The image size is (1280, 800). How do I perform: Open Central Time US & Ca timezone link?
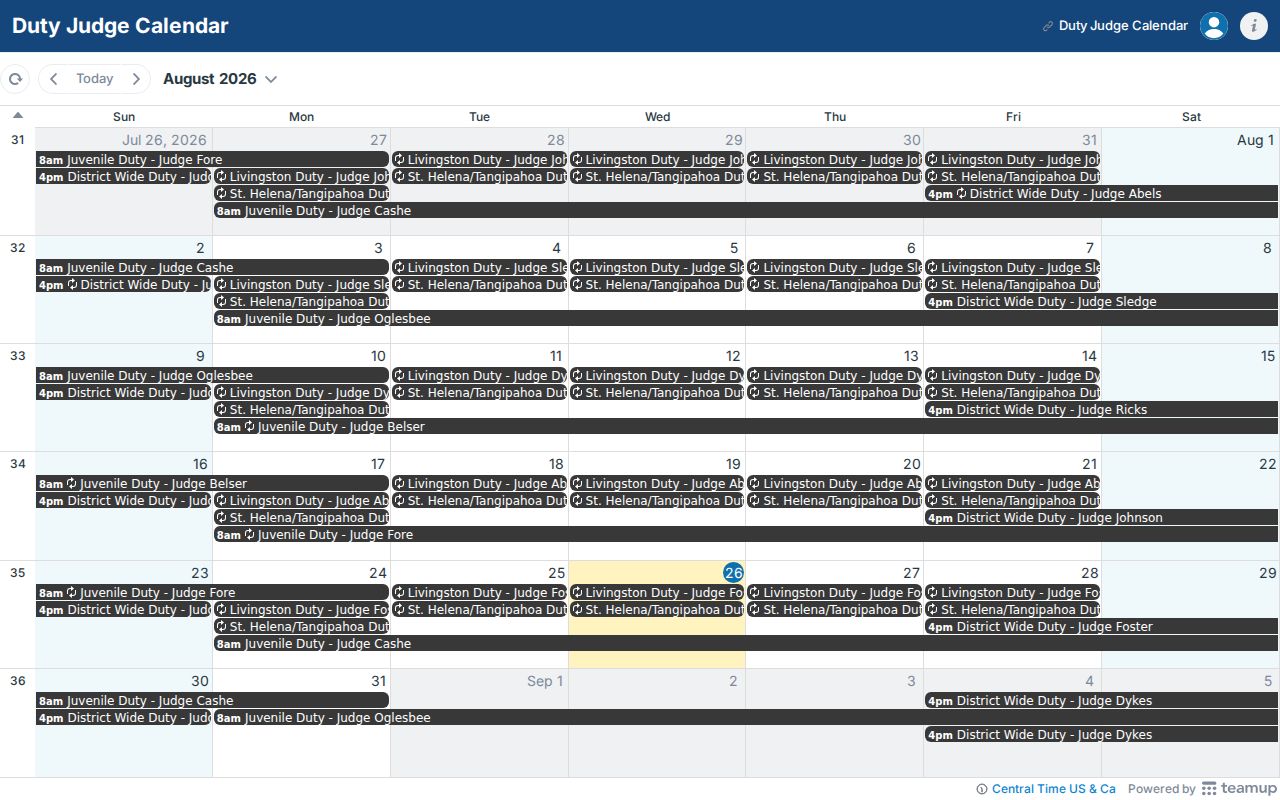point(1054,789)
